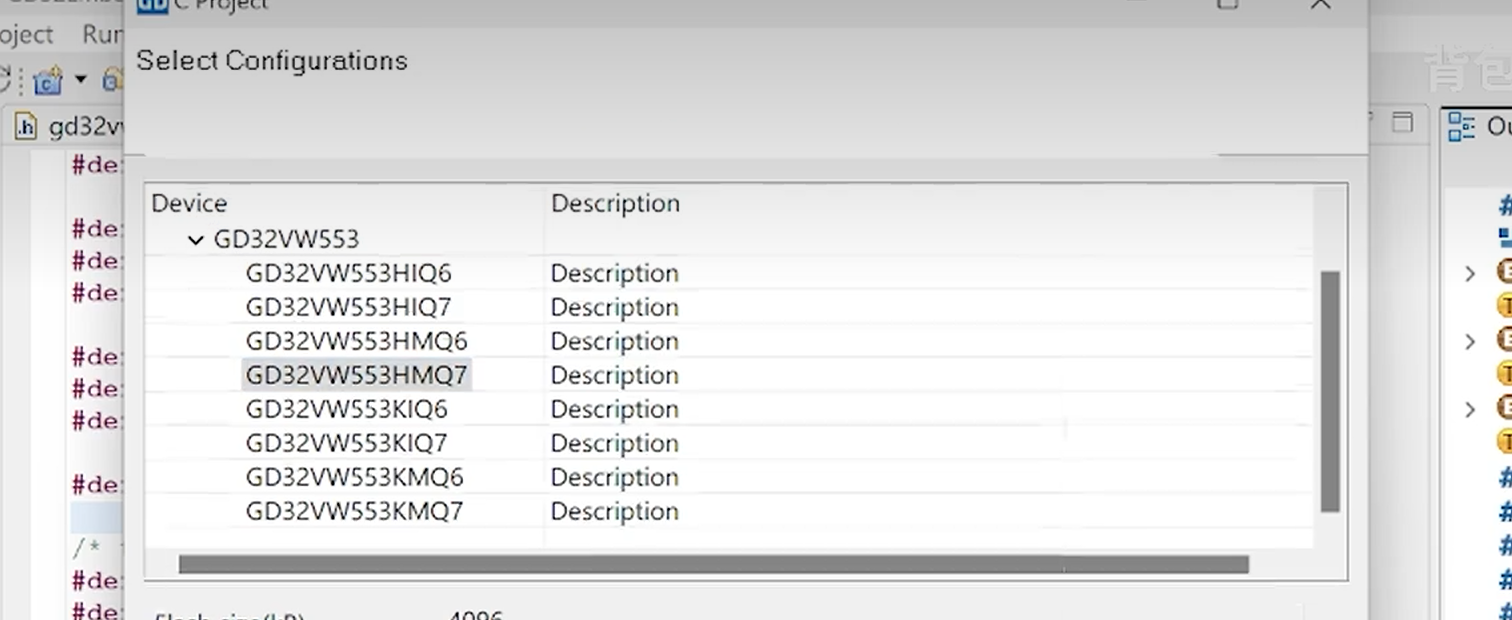Click the new C project toolbar icon
Image resolution: width=1512 pixels, height=620 pixels.
point(47,81)
